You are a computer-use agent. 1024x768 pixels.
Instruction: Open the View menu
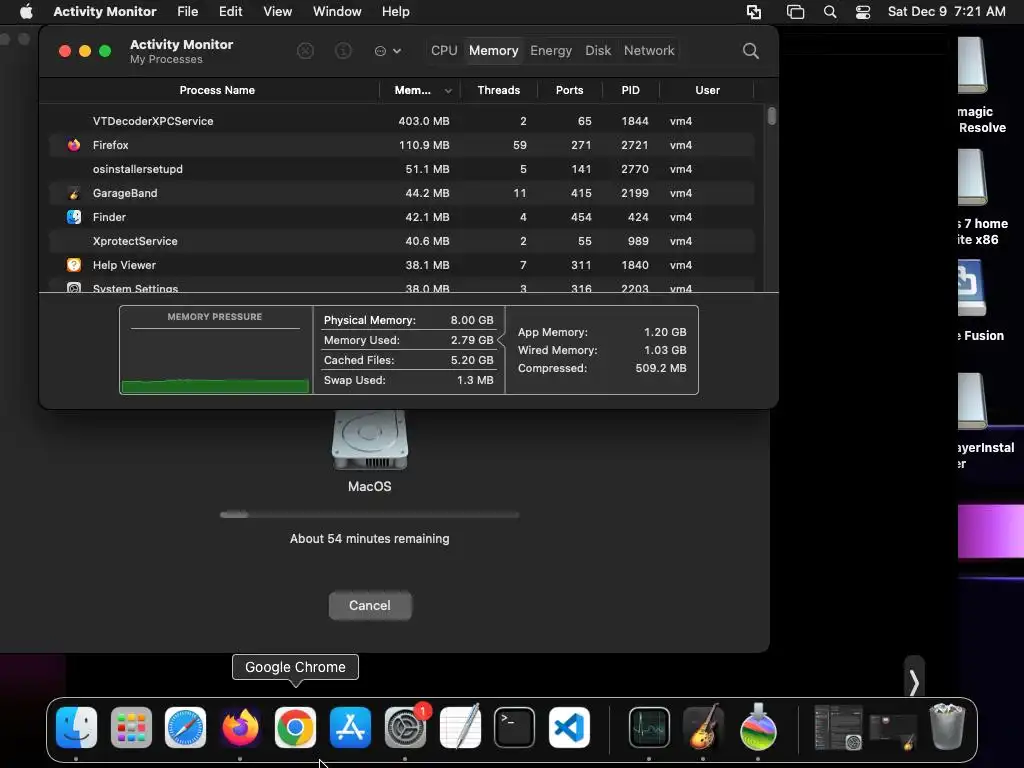(x=278, y=12)
